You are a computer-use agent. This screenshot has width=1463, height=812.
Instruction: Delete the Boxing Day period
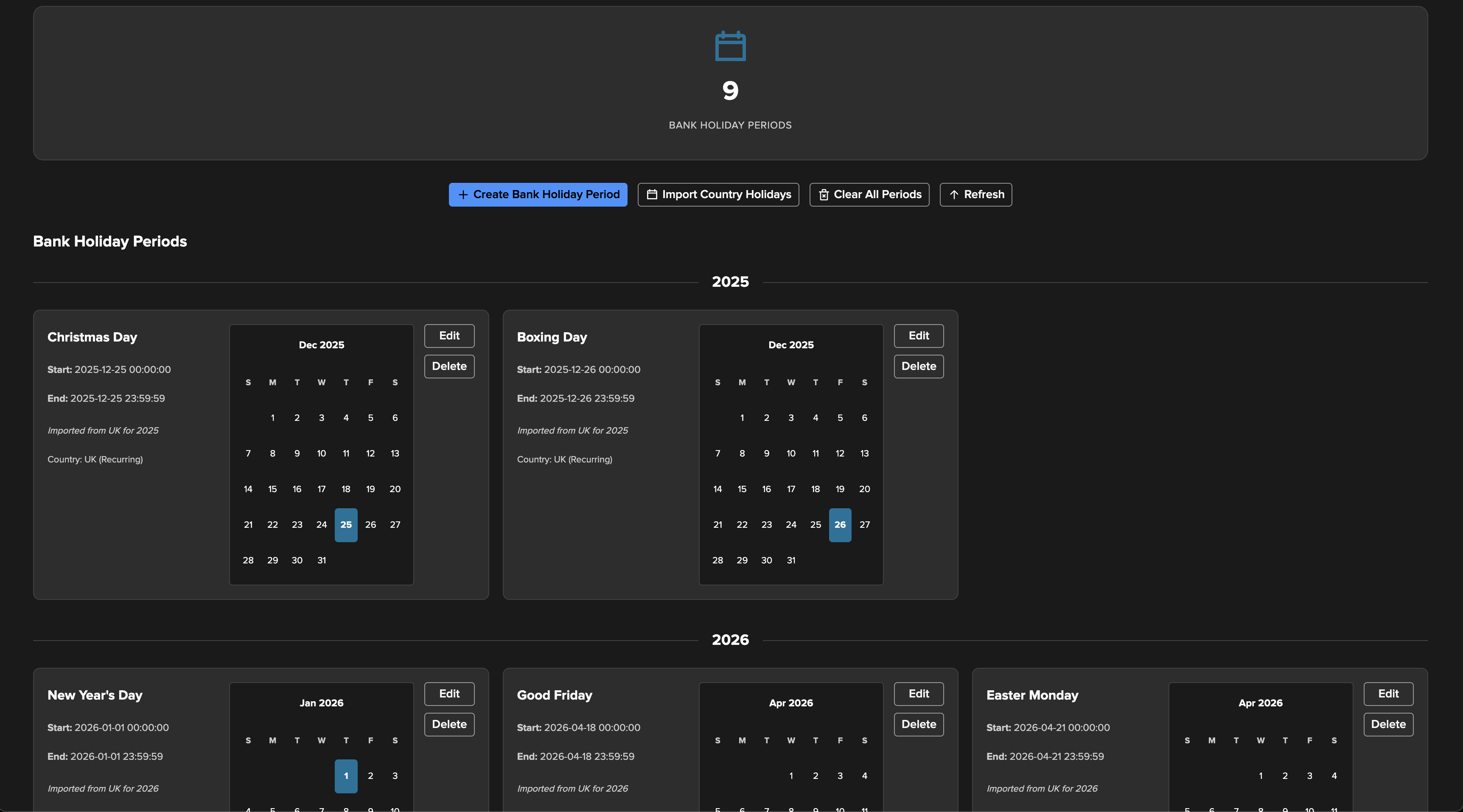[918, 366]
